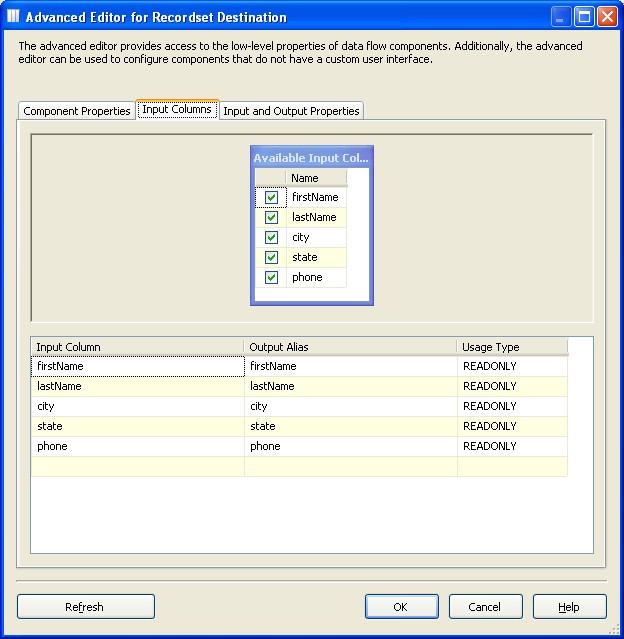
Task: Click lastName name in Available Input Columns
Action: pyautogui.click(x=316, y=217)
